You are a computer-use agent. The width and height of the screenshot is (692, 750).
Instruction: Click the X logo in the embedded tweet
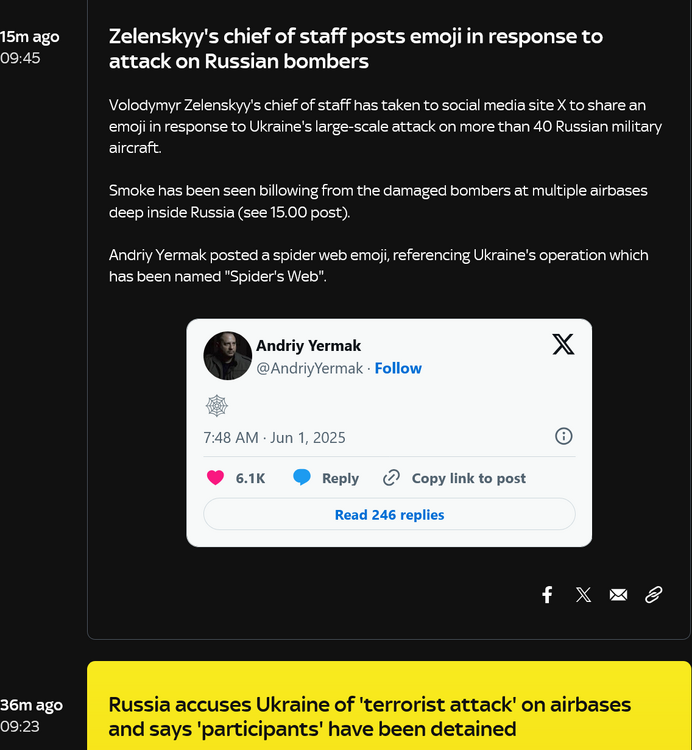[563, 345]
